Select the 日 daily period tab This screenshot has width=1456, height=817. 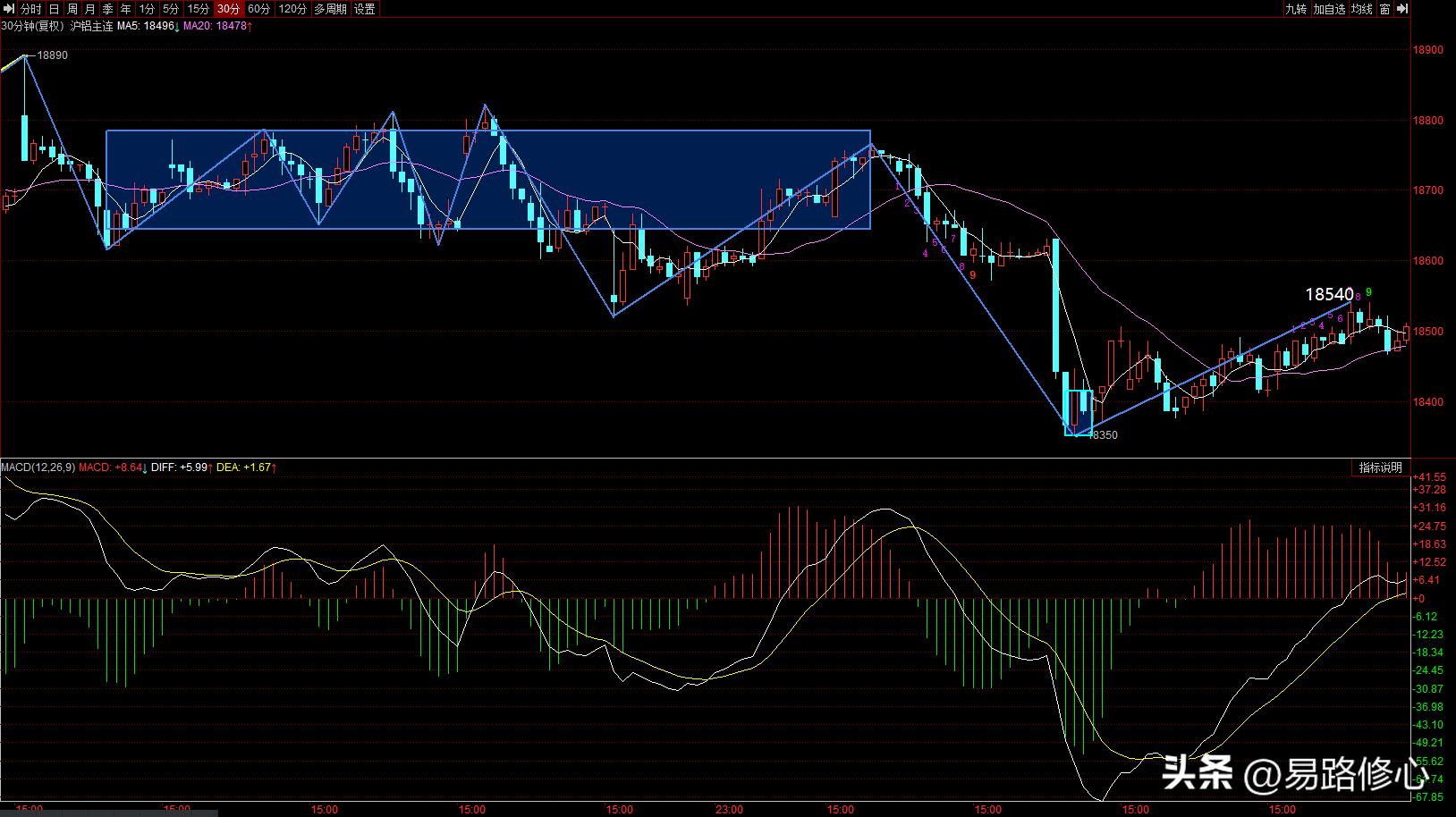coord(54,9)
